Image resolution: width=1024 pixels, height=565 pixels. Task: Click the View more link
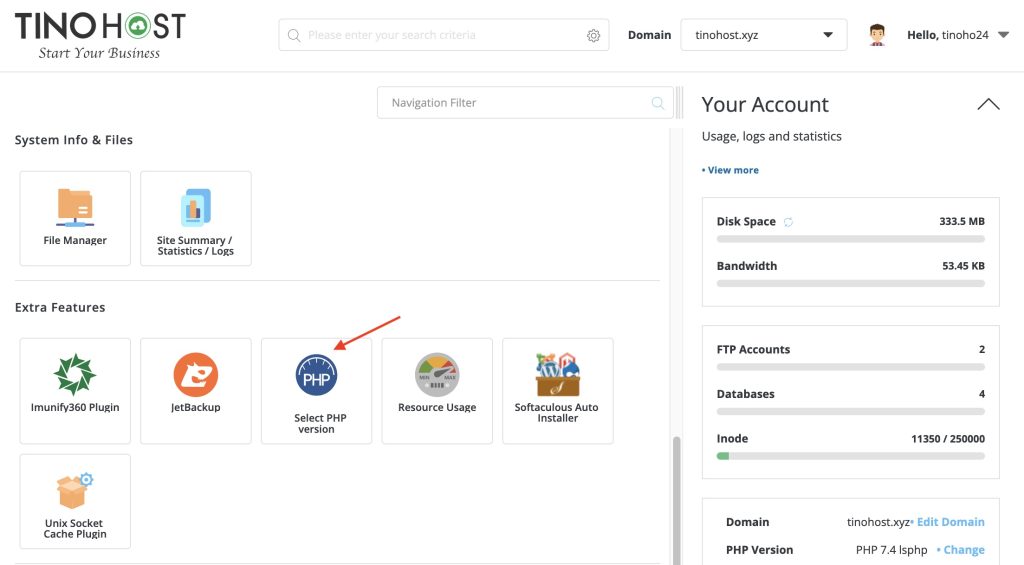[x=732, y=170]
